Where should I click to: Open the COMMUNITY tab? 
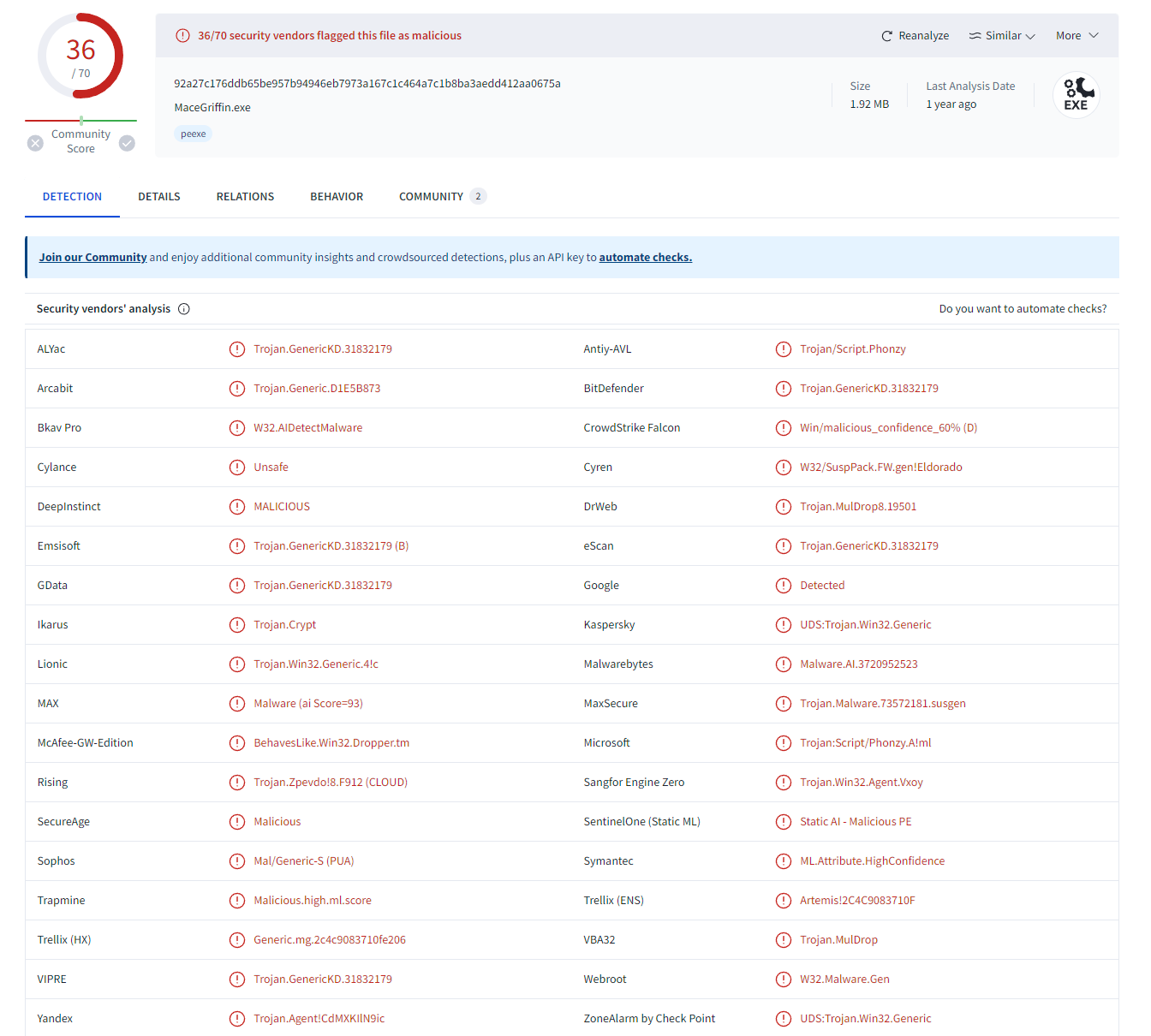pyautogui.click(x=443, y=197)
